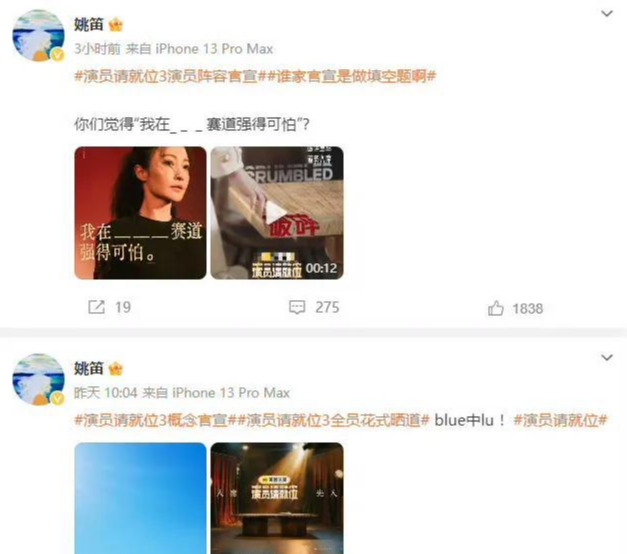
Task: Open the second post's 姚笛 avatar
Action: [38, 380]
